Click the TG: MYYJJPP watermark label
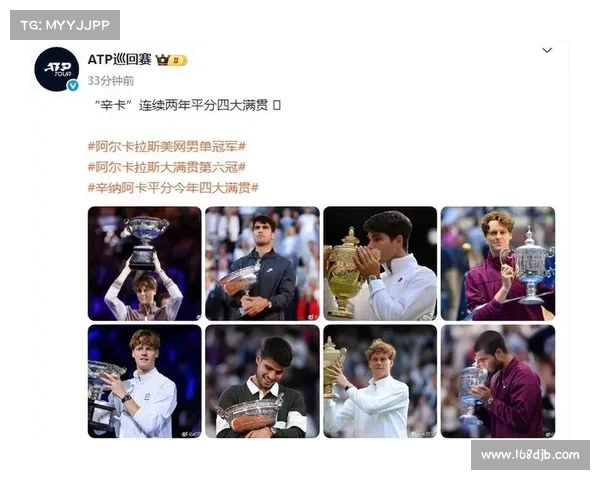The height and width of the screenshot is (480, 600). [x=65, y=25]
